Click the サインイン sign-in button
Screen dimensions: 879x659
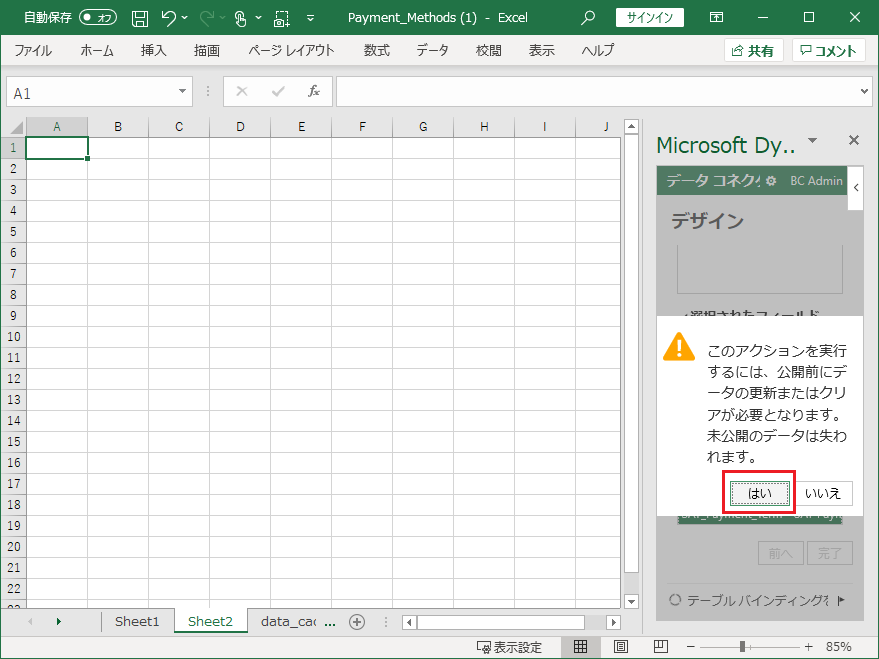pos(650,17)
